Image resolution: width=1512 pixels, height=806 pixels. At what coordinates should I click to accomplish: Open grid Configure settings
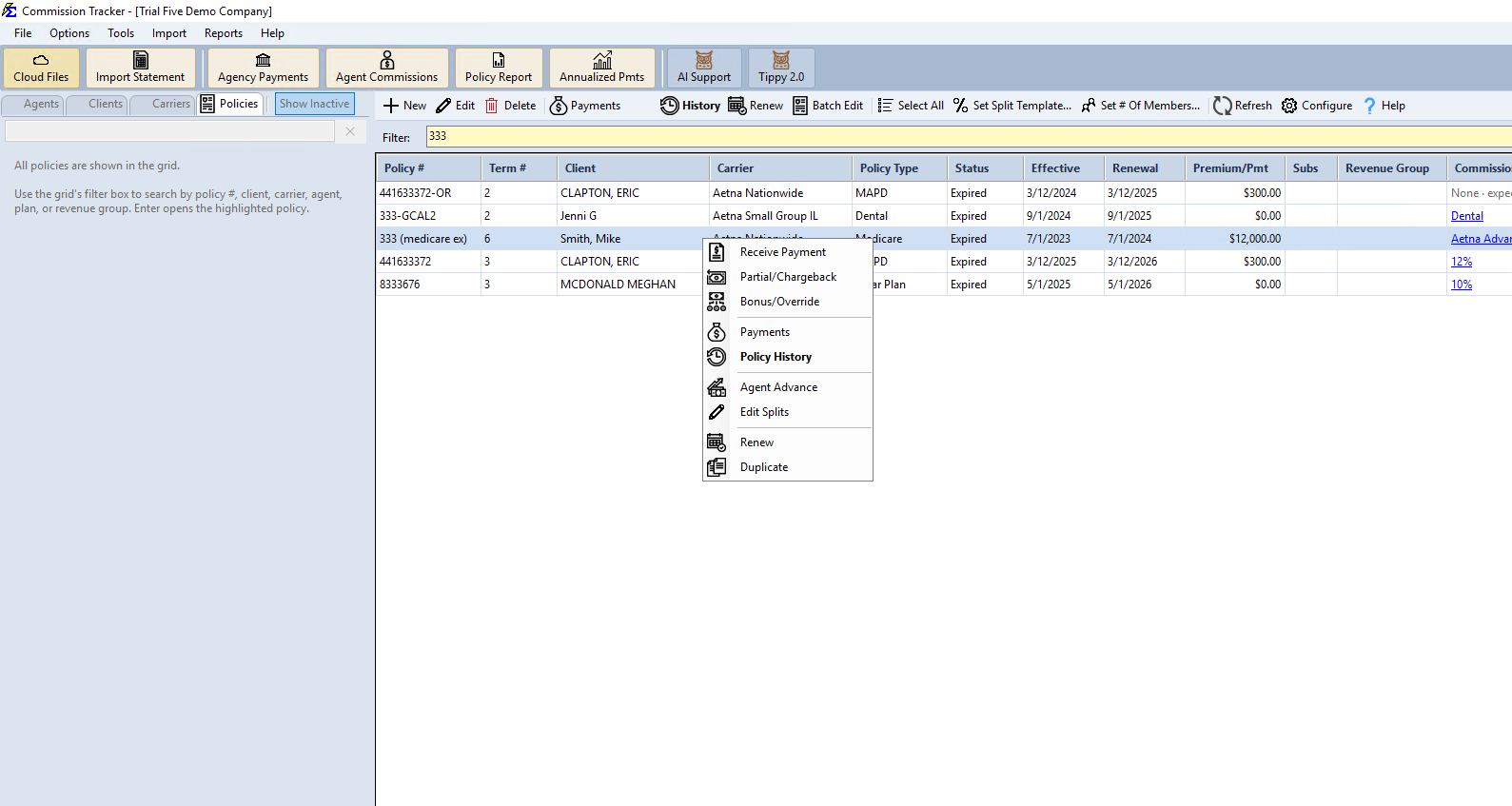pos(1317,106)
